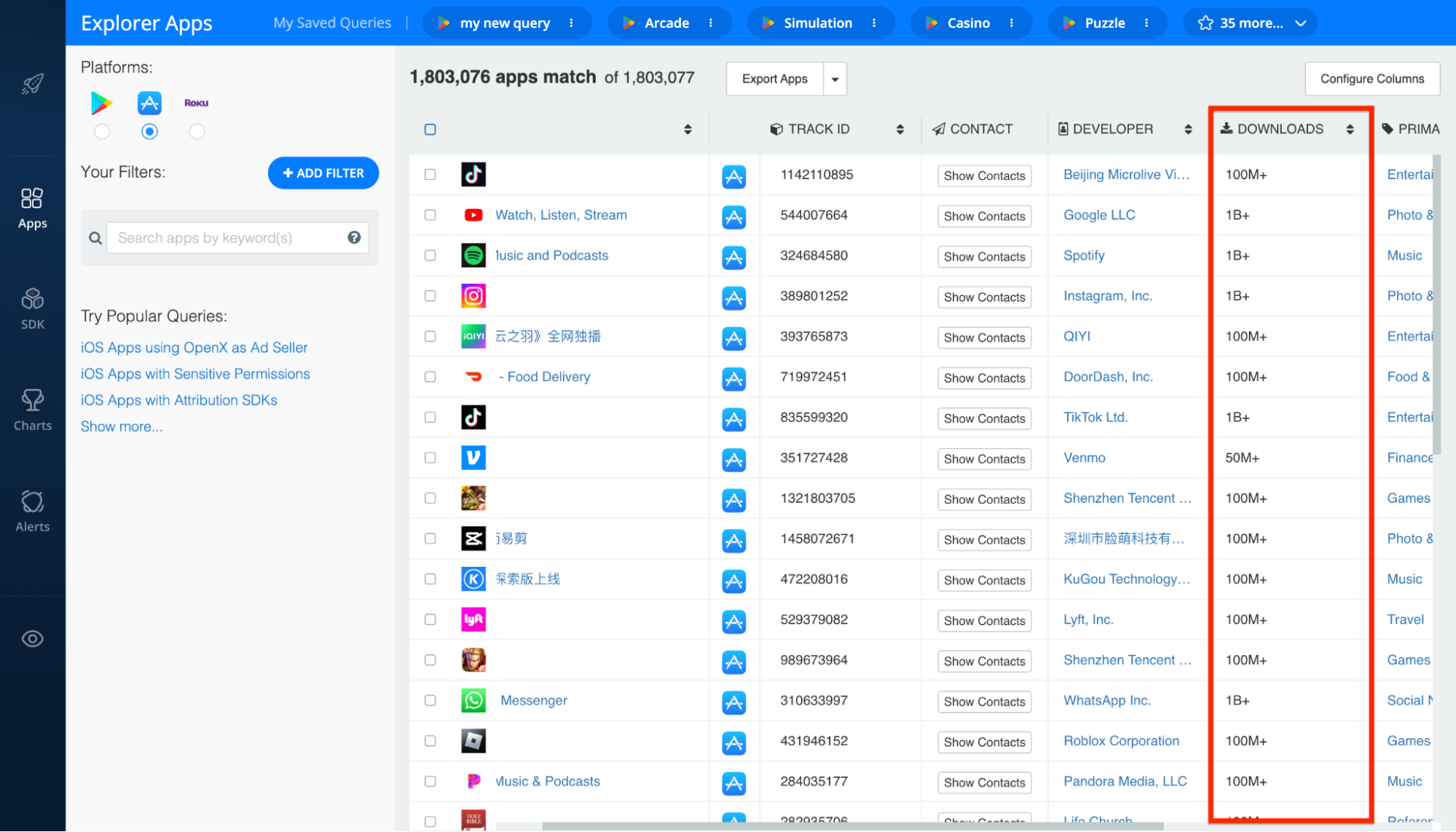
Task: Click the Spotify app icon in table
Action: tap(473, 256)
